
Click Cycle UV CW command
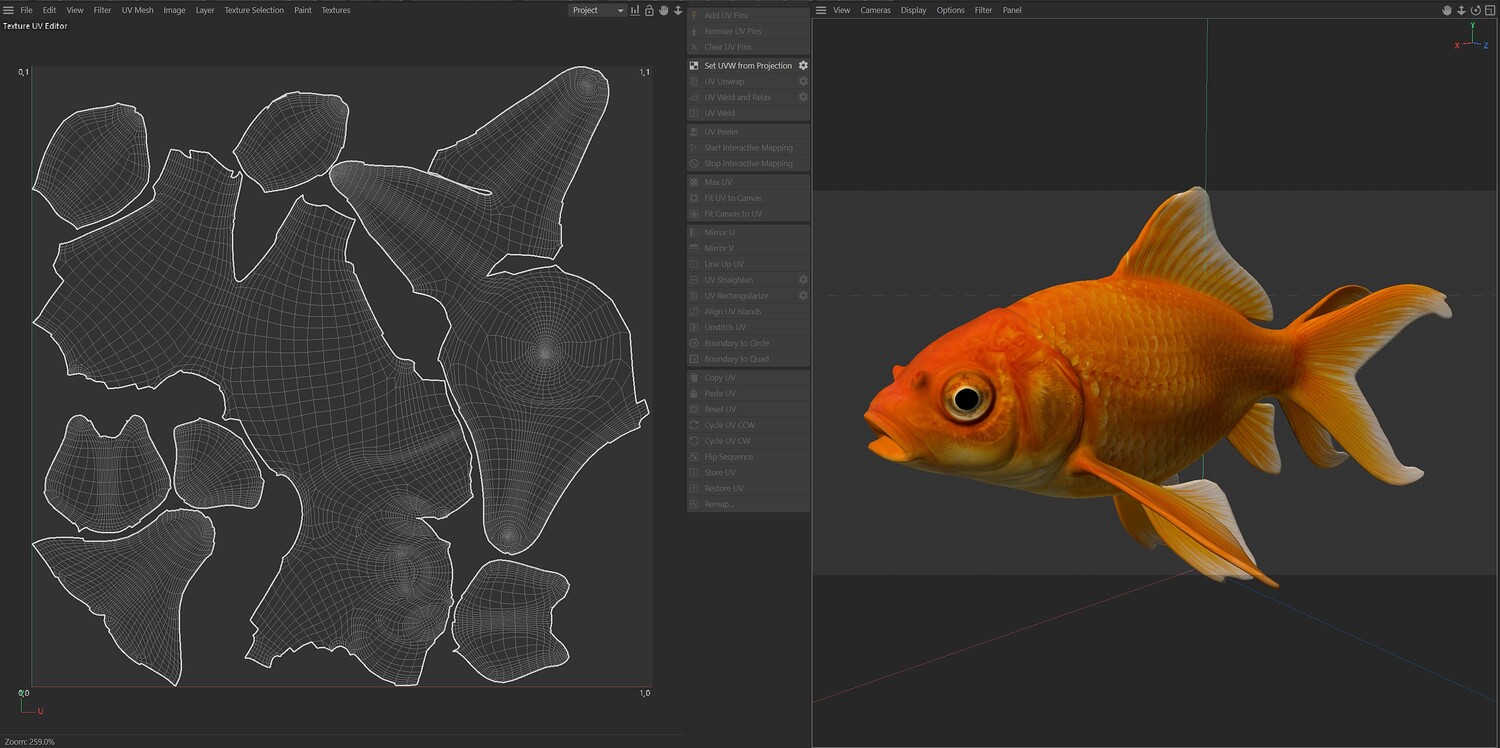pyautogui.click(x=748, y=441)
